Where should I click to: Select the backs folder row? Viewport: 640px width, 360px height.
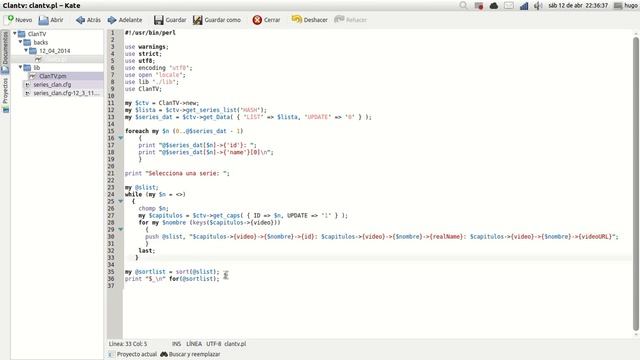click(58, 42)
